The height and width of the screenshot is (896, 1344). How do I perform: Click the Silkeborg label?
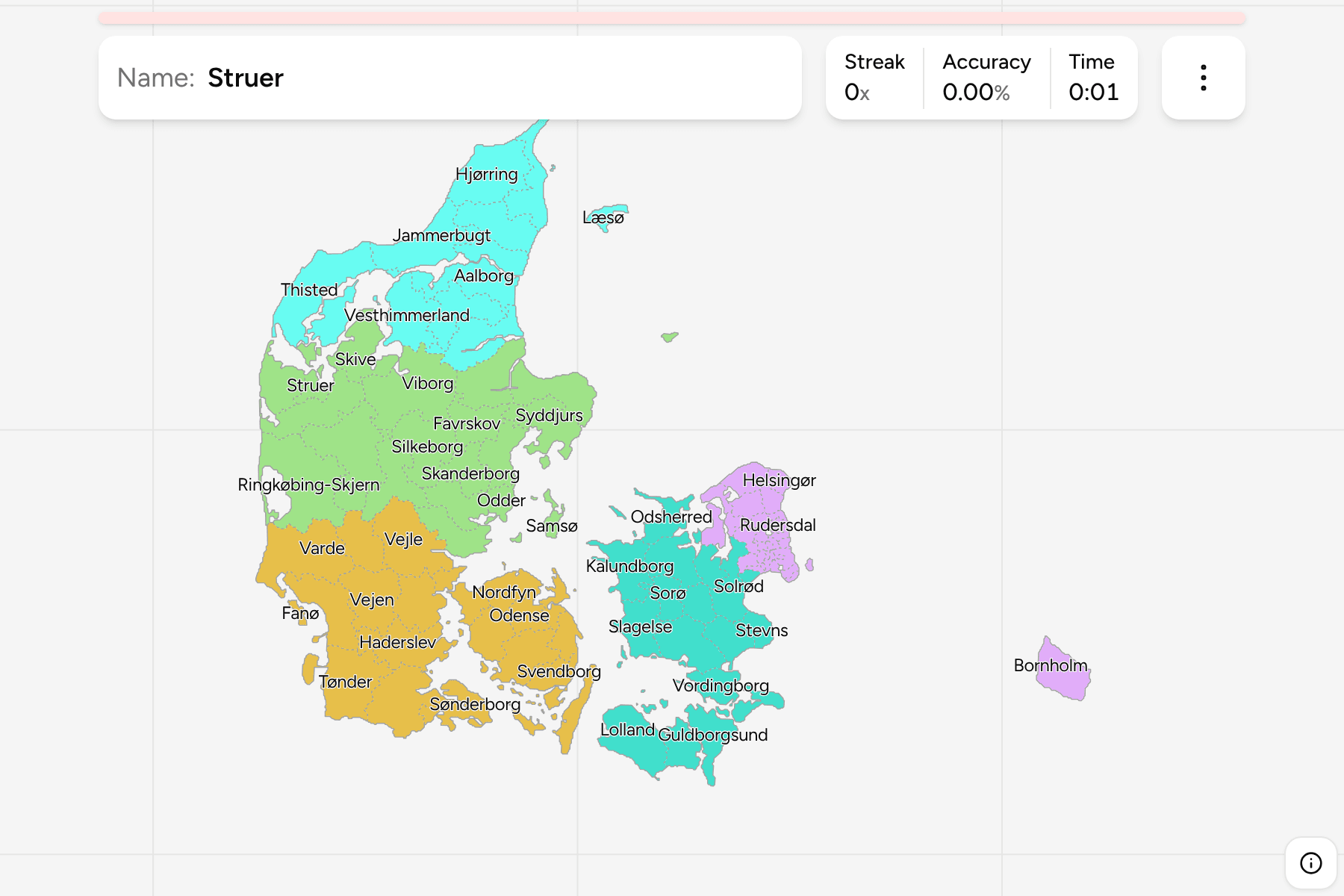click(427, 447)
